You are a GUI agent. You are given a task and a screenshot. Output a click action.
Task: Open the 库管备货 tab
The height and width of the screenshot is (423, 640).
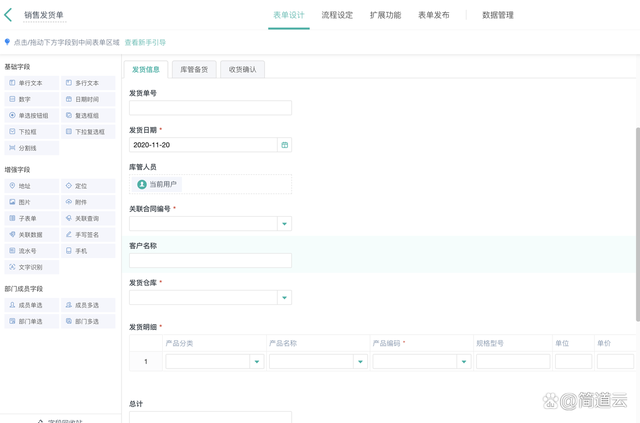[194, 69]
